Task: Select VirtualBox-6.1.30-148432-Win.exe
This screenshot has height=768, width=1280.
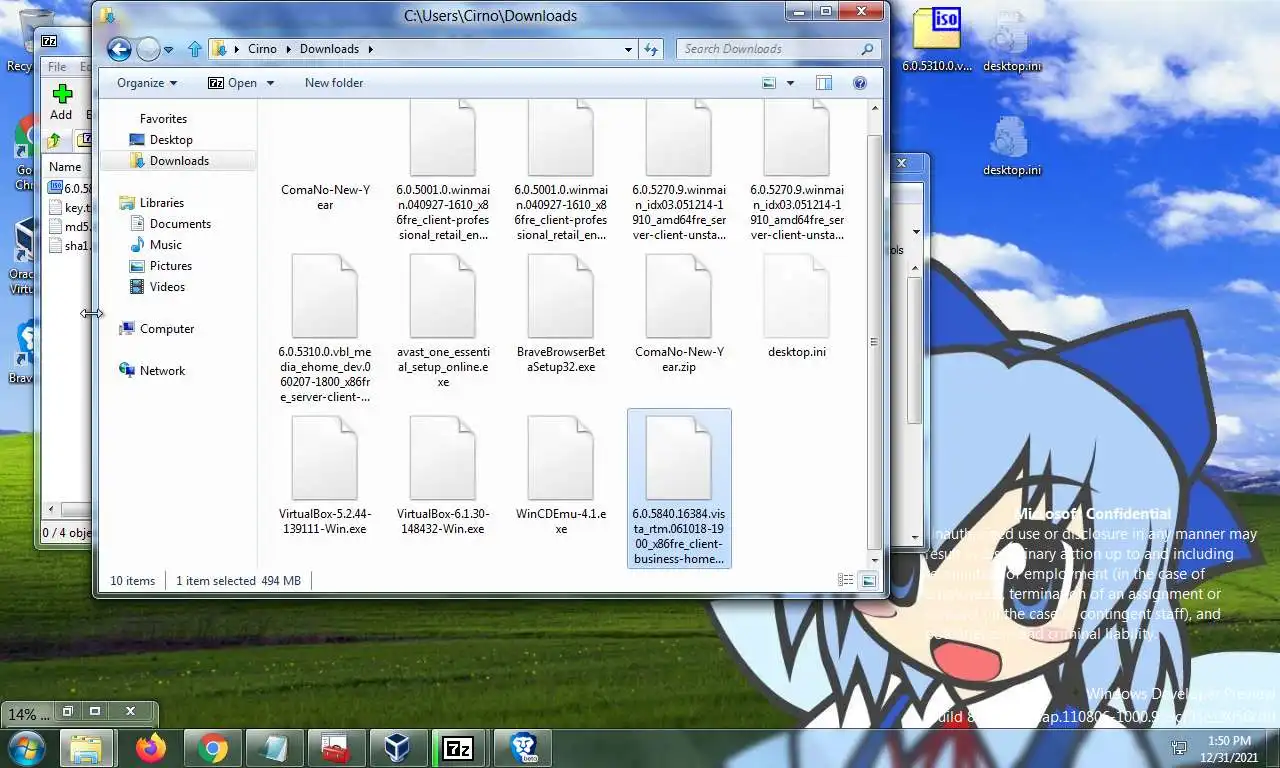Action: click(x=443, y=475)
